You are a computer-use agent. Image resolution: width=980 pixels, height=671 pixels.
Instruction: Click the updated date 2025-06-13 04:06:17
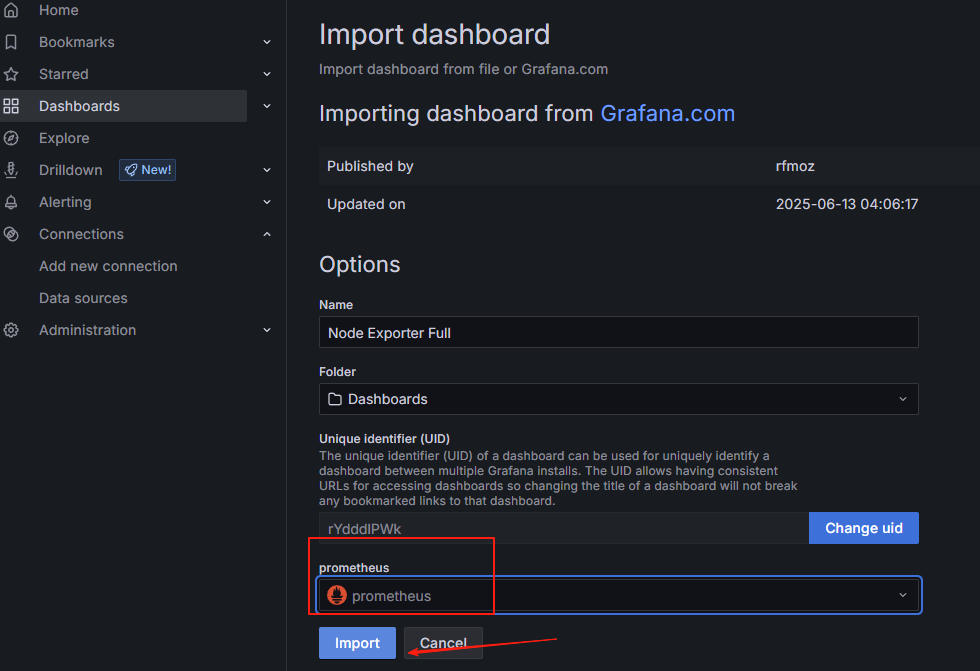click(x=847, y=204)
